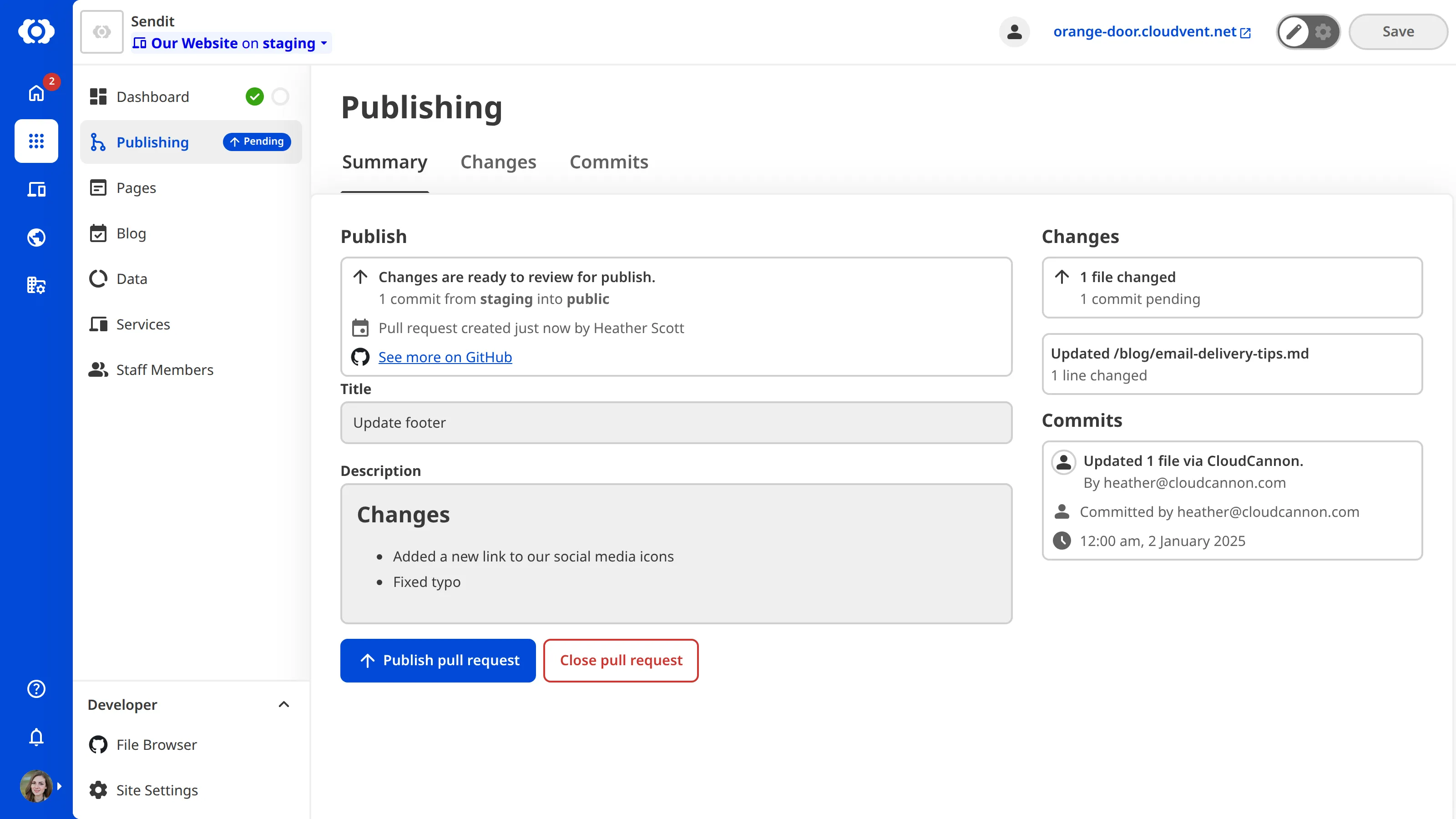Click the Site Settings gear icon
This screenshot has width=1456, height=819.
click(98, 790)
